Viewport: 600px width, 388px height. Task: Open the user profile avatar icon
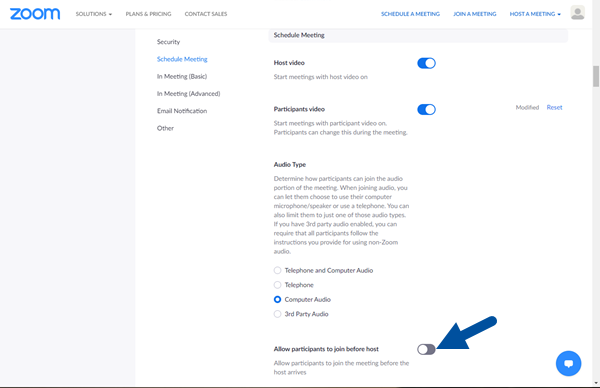(x=577, y=13)
